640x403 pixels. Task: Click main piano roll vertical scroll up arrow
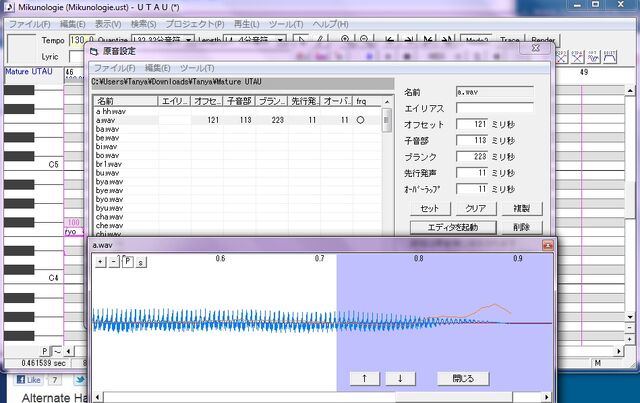(x=630, y=90)
